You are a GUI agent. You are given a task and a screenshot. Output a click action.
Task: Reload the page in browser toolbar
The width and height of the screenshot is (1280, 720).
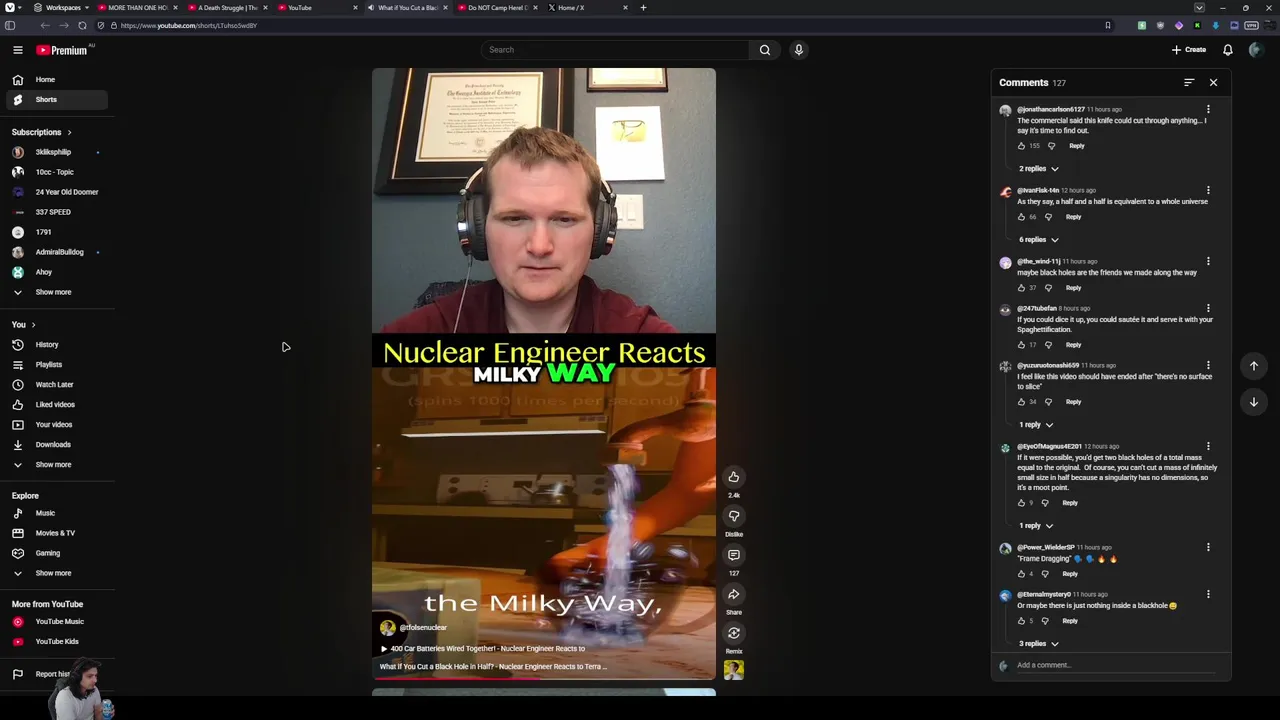[x=82, y=25]
